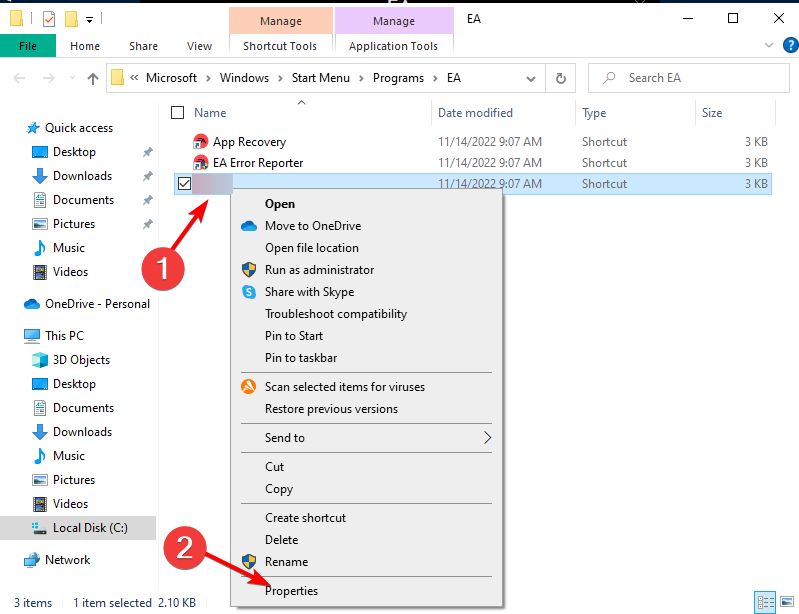The image size is (799, 614).
Task: Choose Troubleshoot compatibility menu entry
Action: pos(336,314)
